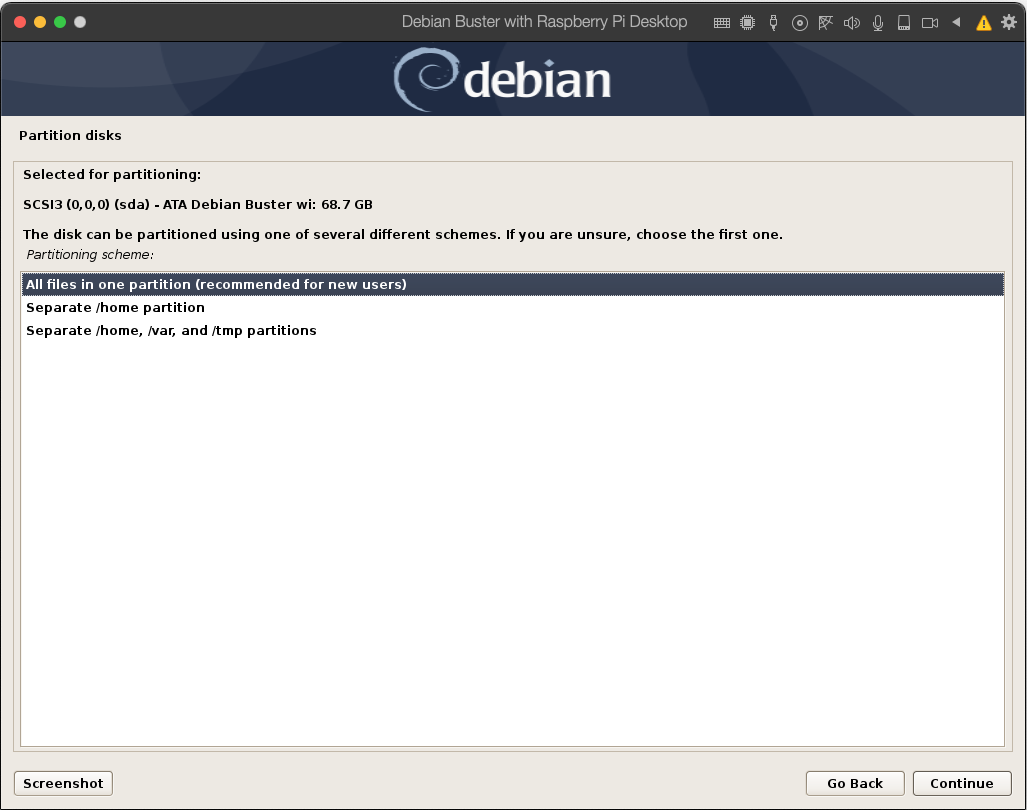Click the Go Back button
Viewport: 1027px width, 810px height.
click(x=855, y=783)
